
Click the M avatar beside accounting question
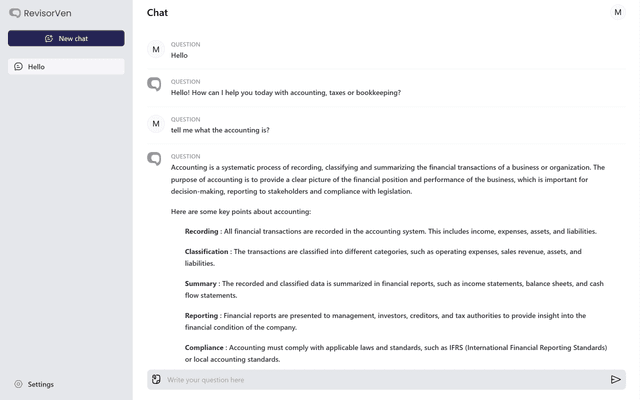pos(155,124)
